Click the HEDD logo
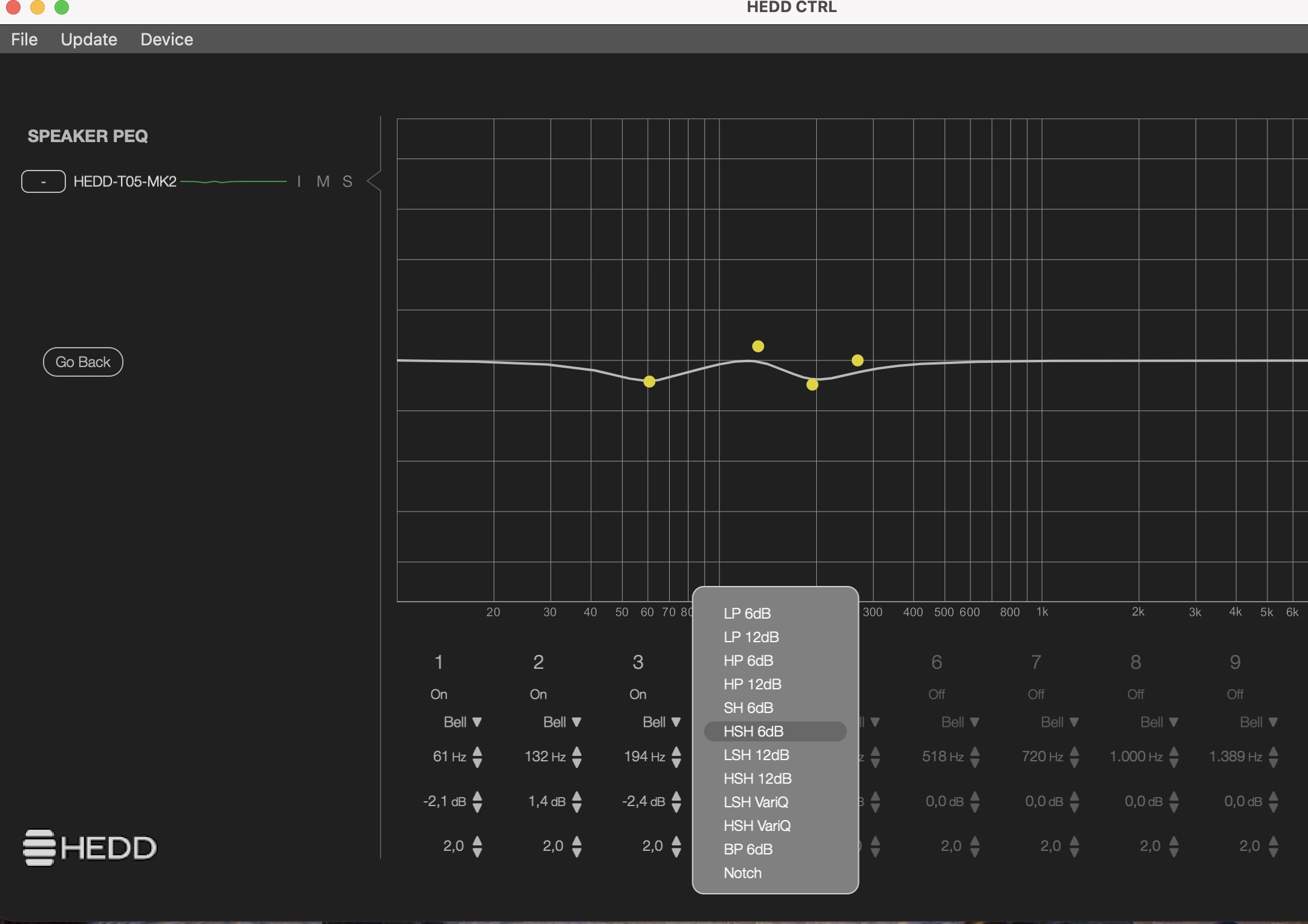This screenshot has height=924, width=1308. pyautogui.click(x=90, y=847)
